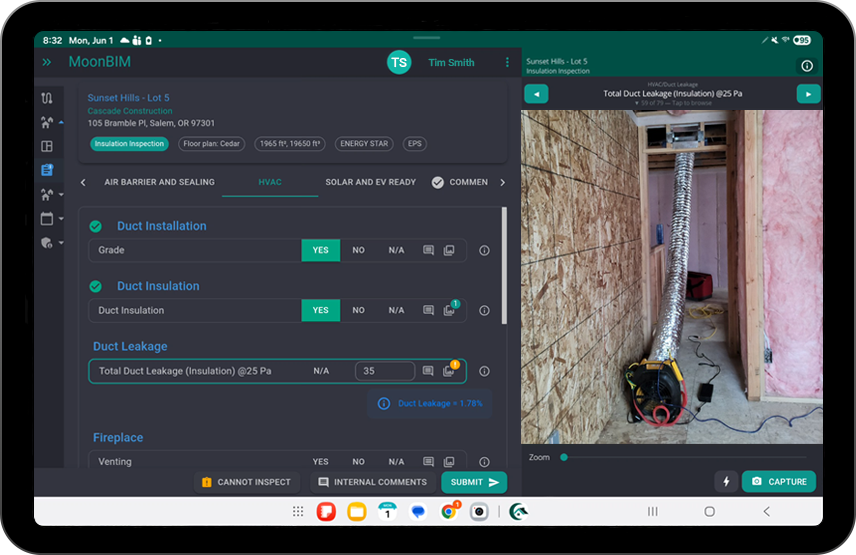
Task: Open Cascade Construction builder link
Action: point(130,111)
